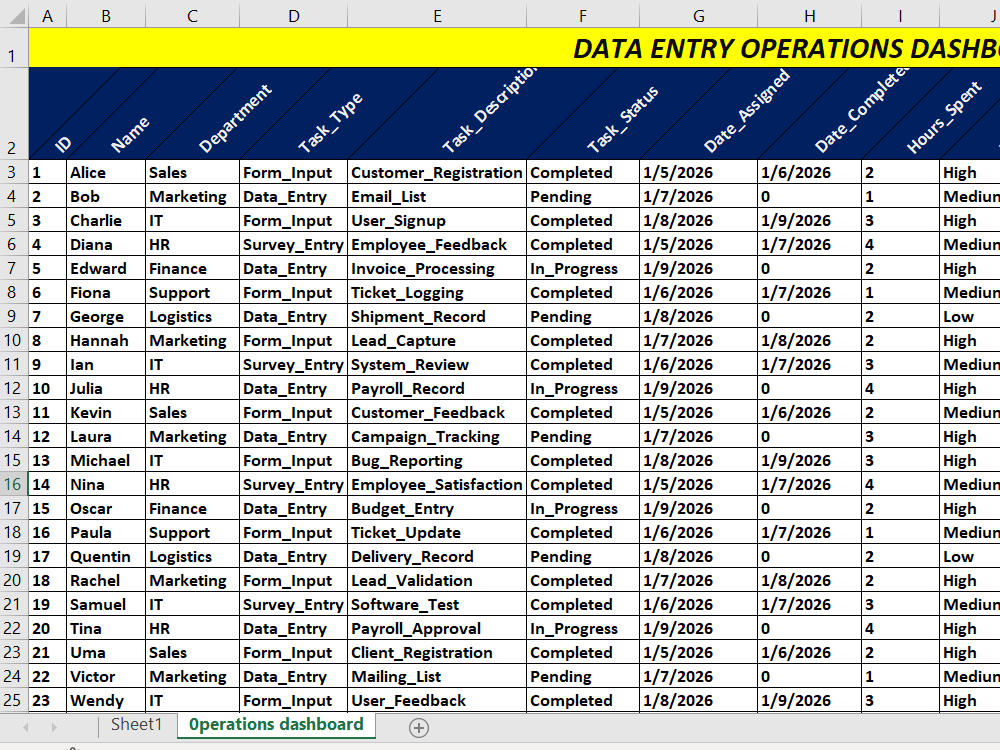This screenshot has height=750, width=1000.
Task: Click the Invoice_Processing cell
Action: pos(437,268)
